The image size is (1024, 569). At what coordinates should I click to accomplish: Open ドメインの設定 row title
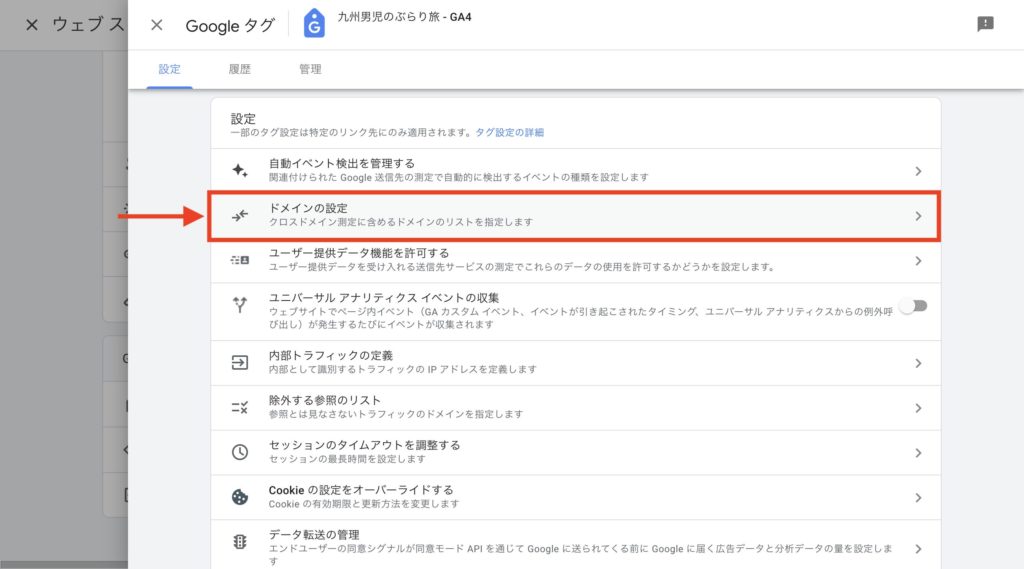click(308, 208)
